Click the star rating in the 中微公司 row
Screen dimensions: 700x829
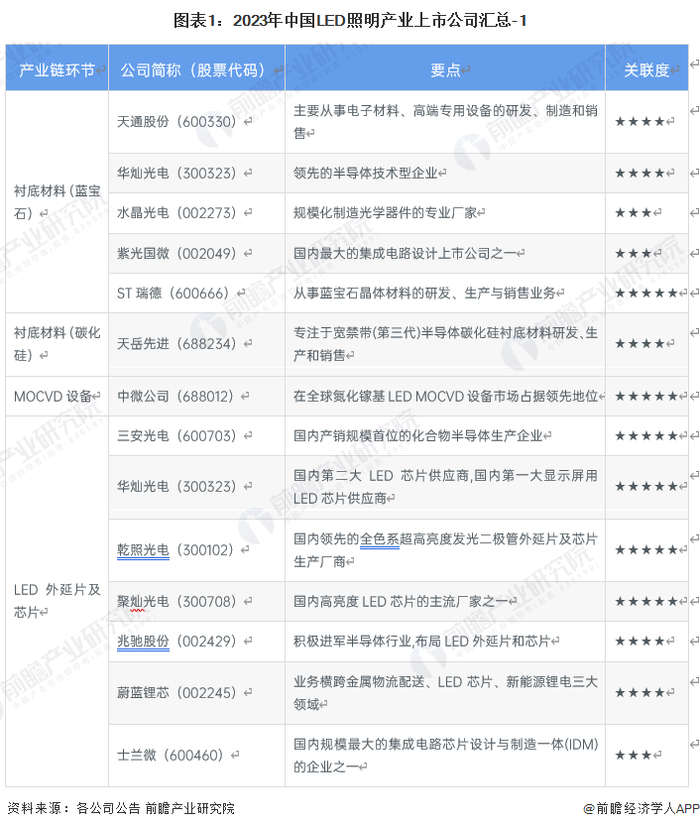[646, 396]
